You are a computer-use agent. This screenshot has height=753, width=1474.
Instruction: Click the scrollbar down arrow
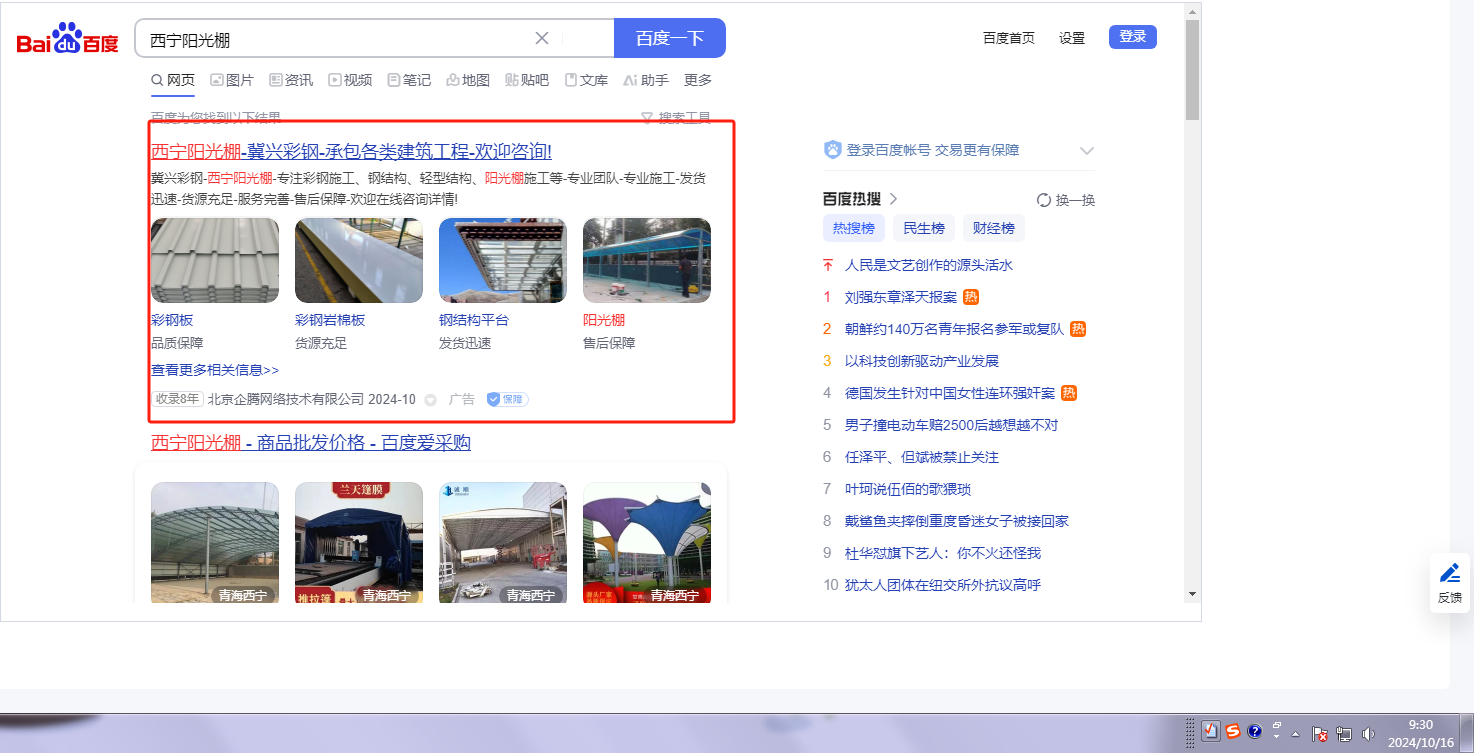click(x=1192, y=593)
